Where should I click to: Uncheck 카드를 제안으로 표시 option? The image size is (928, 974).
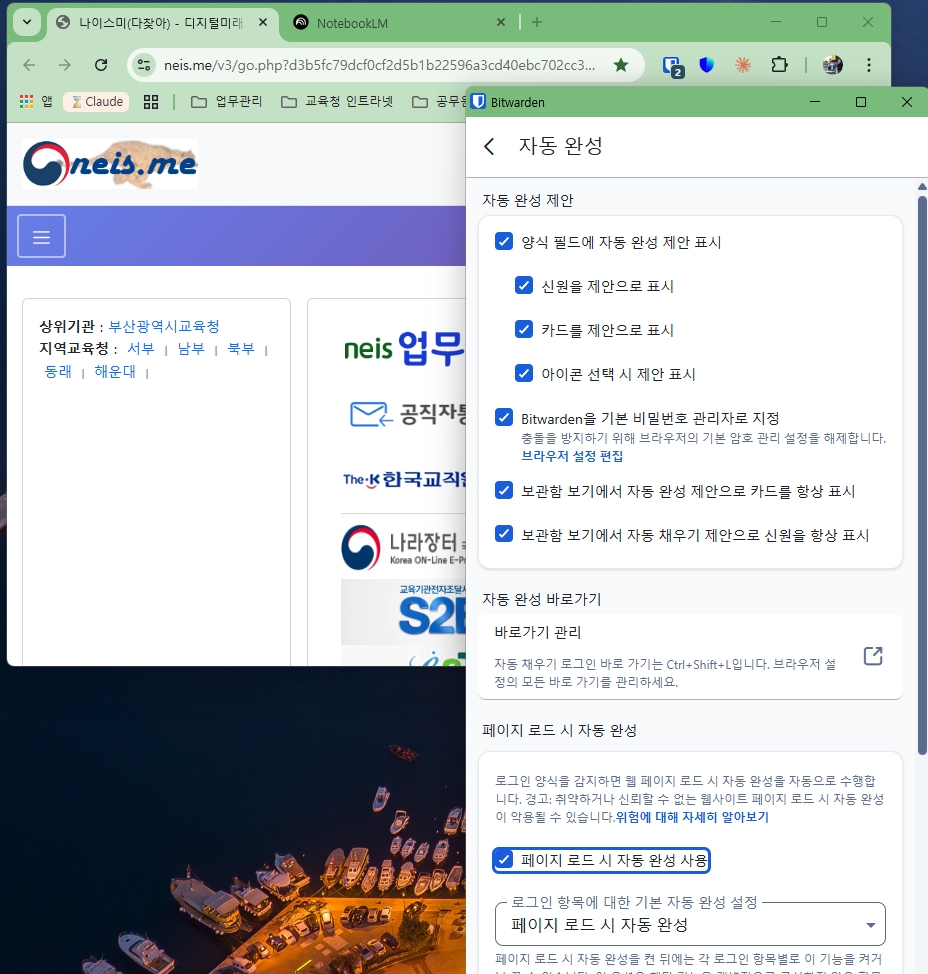click(x=524, y=328)
